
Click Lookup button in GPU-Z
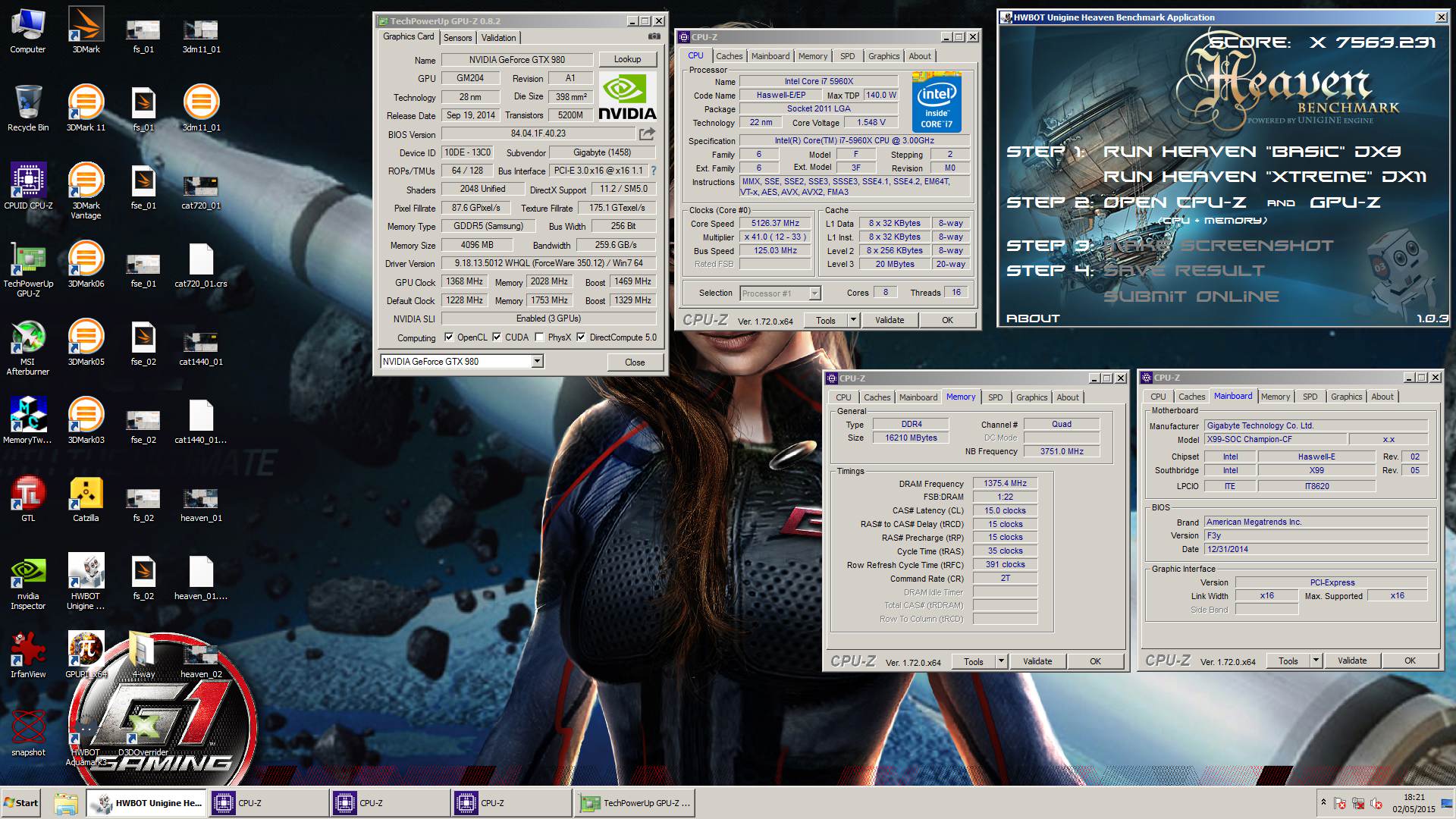click(627, 59)
